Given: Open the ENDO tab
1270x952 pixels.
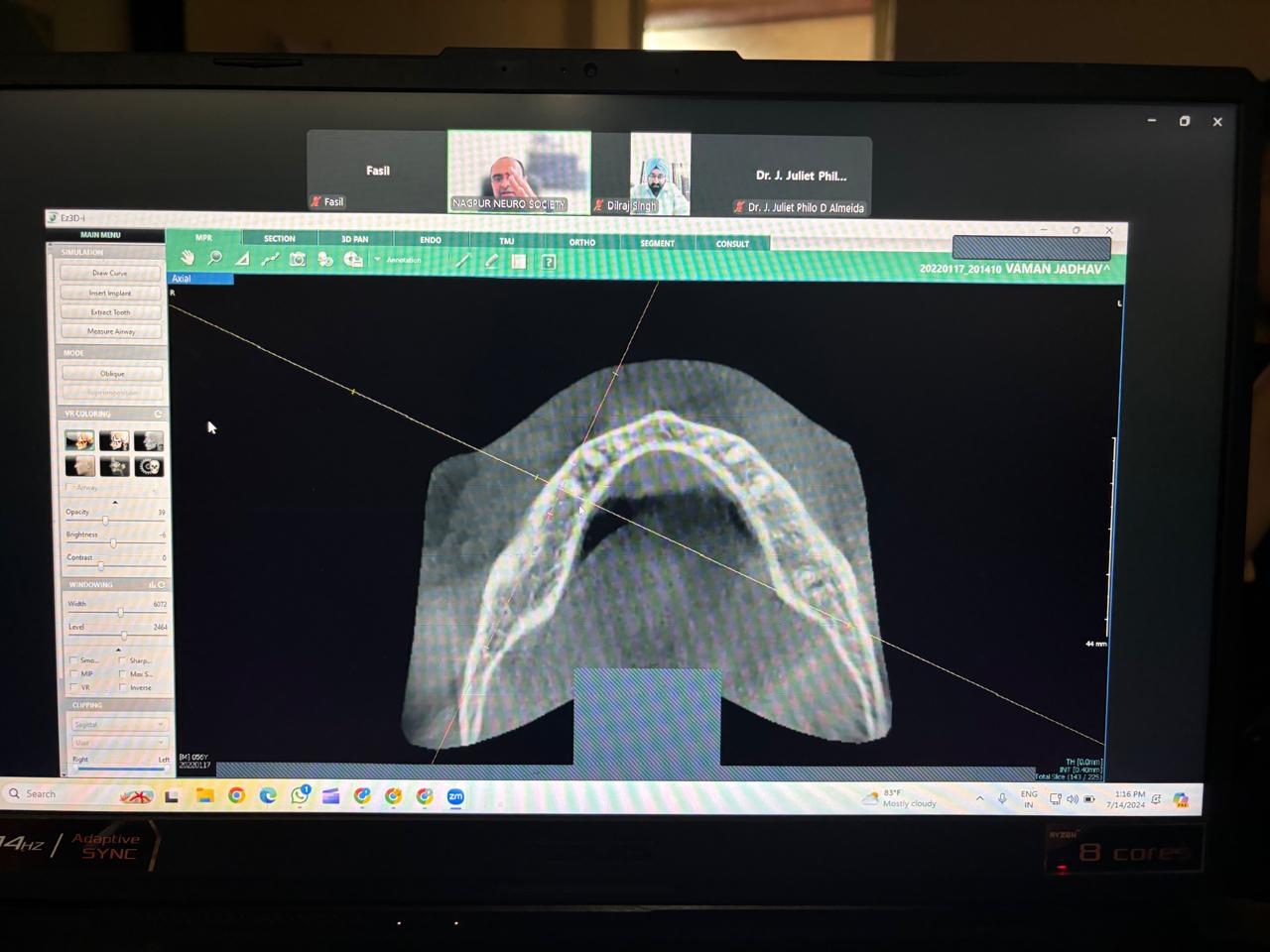Looking at the screenshot, I should point(430,240).
